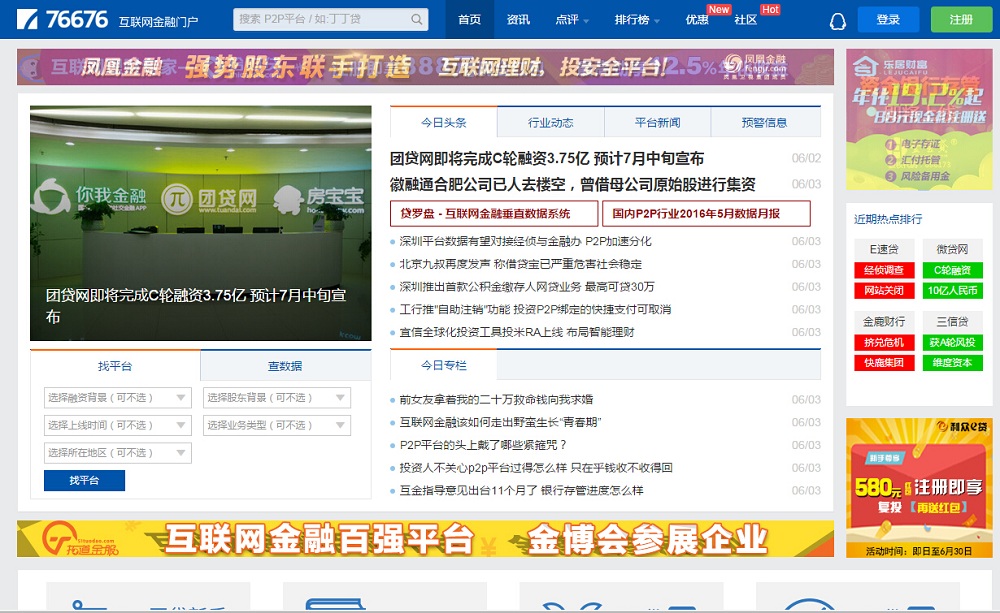Select the 今日专栏 tab
The height and width of the screenshot is (613, 1000).
pos(443,366)
